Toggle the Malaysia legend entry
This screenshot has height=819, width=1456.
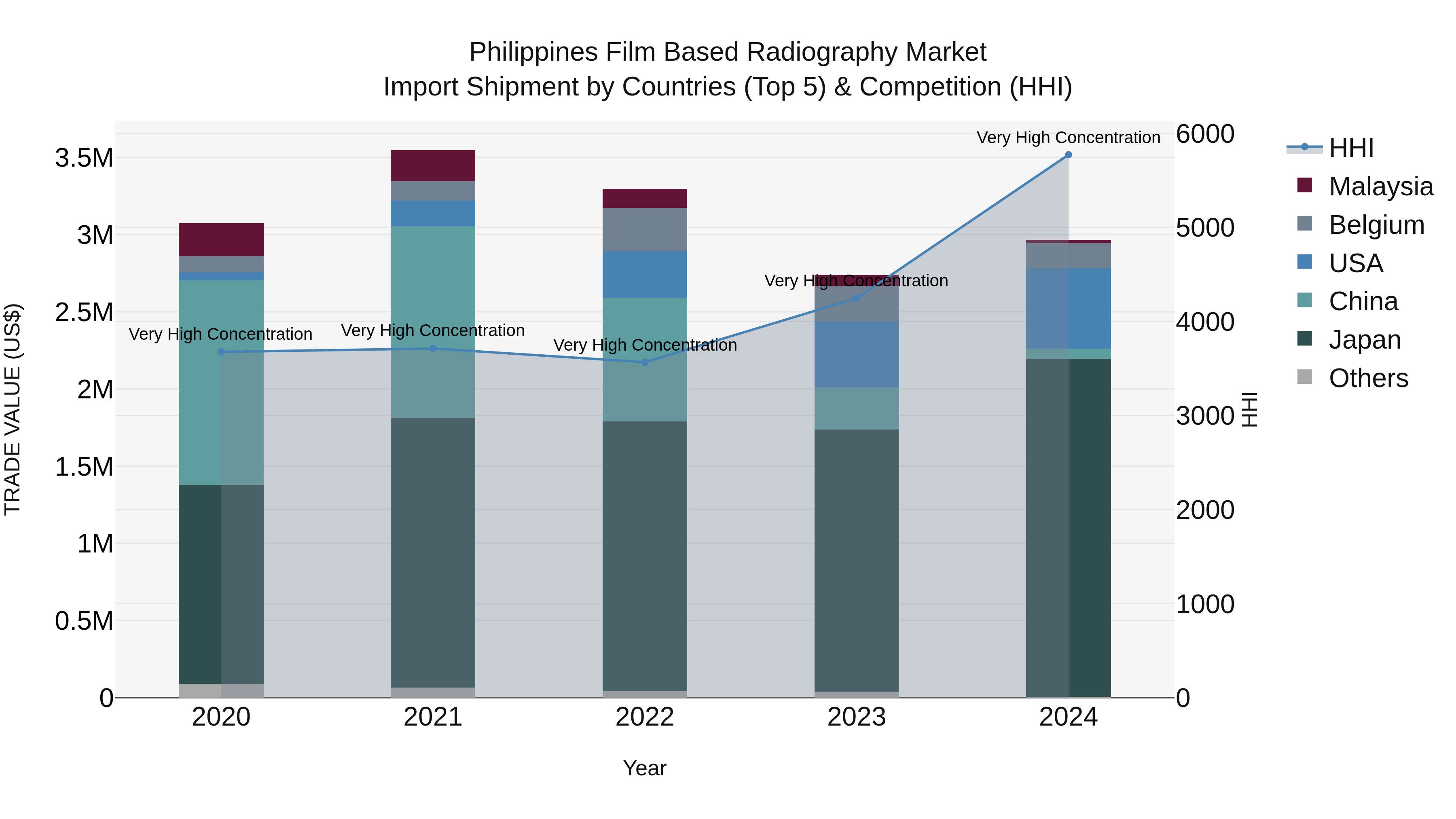(x=1365, y=186)
